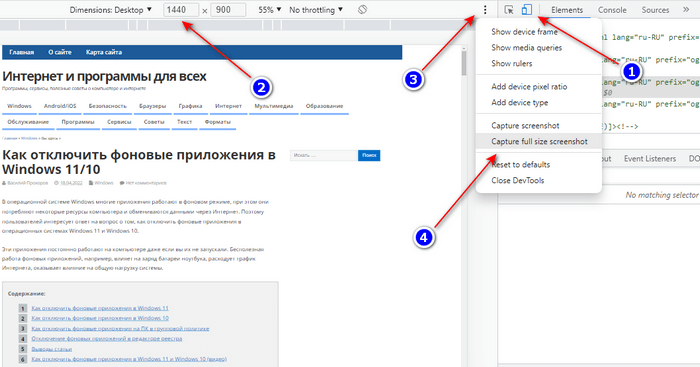Open the Браузеры category
Screen dimensions: 700x367
(x=152, y=106)
